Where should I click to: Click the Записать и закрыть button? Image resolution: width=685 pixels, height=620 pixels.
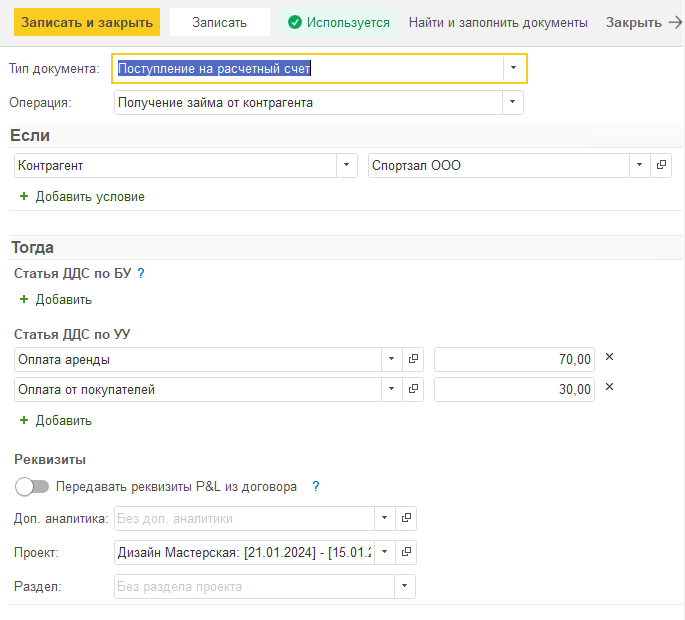pyautogui.click(x=87, y=22)
